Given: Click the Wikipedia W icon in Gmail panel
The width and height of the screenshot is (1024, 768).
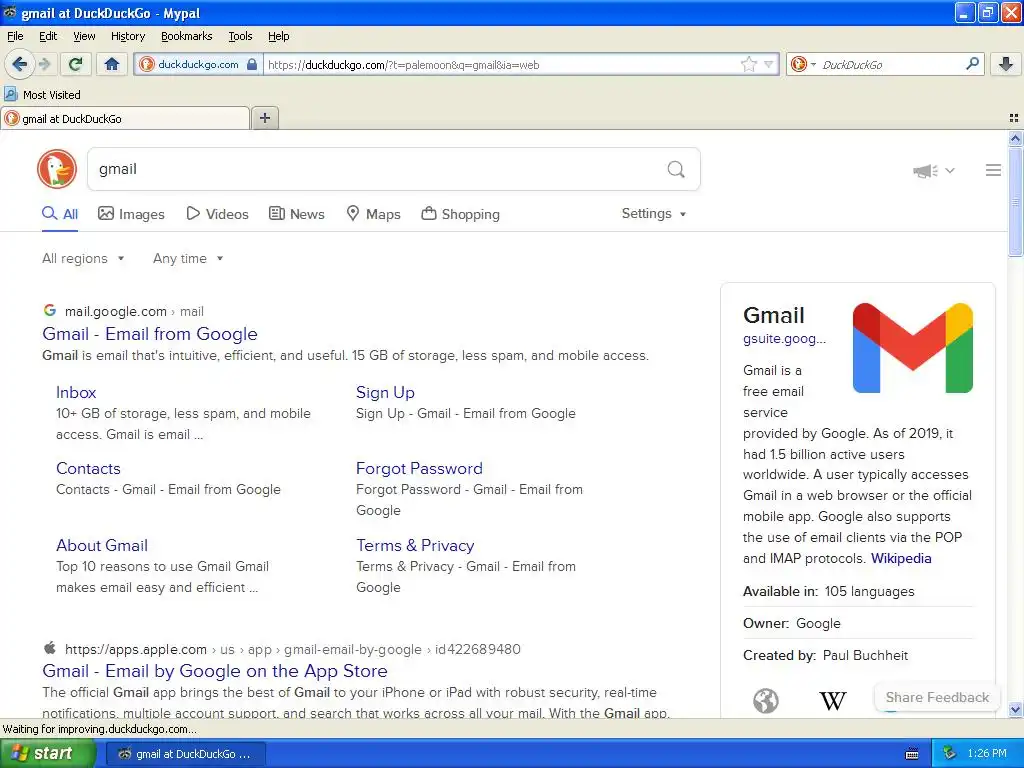Looking at the screenshot, I should point(833,701).
